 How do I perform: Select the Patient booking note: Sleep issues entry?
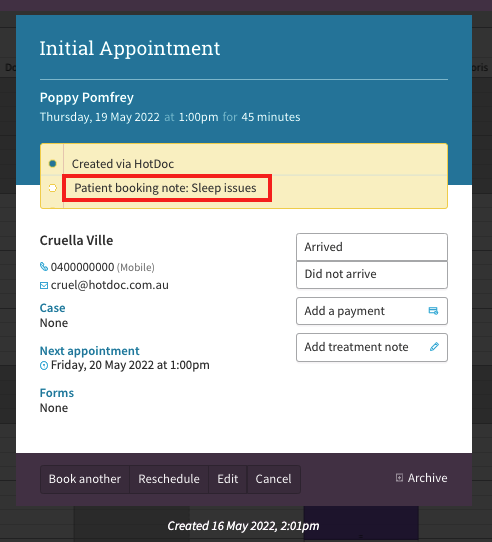165,188
